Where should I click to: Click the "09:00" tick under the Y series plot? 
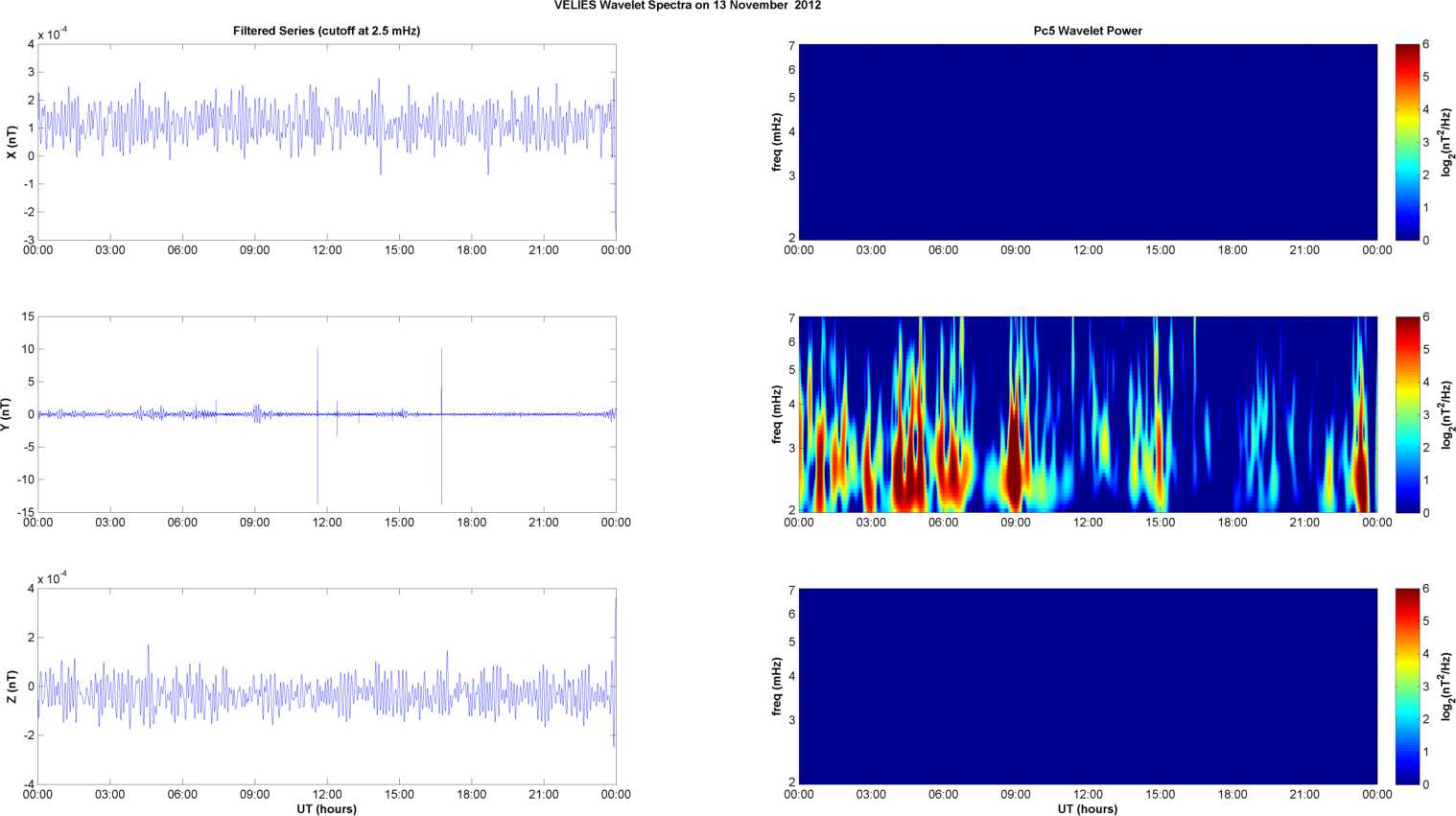[254, 523]
